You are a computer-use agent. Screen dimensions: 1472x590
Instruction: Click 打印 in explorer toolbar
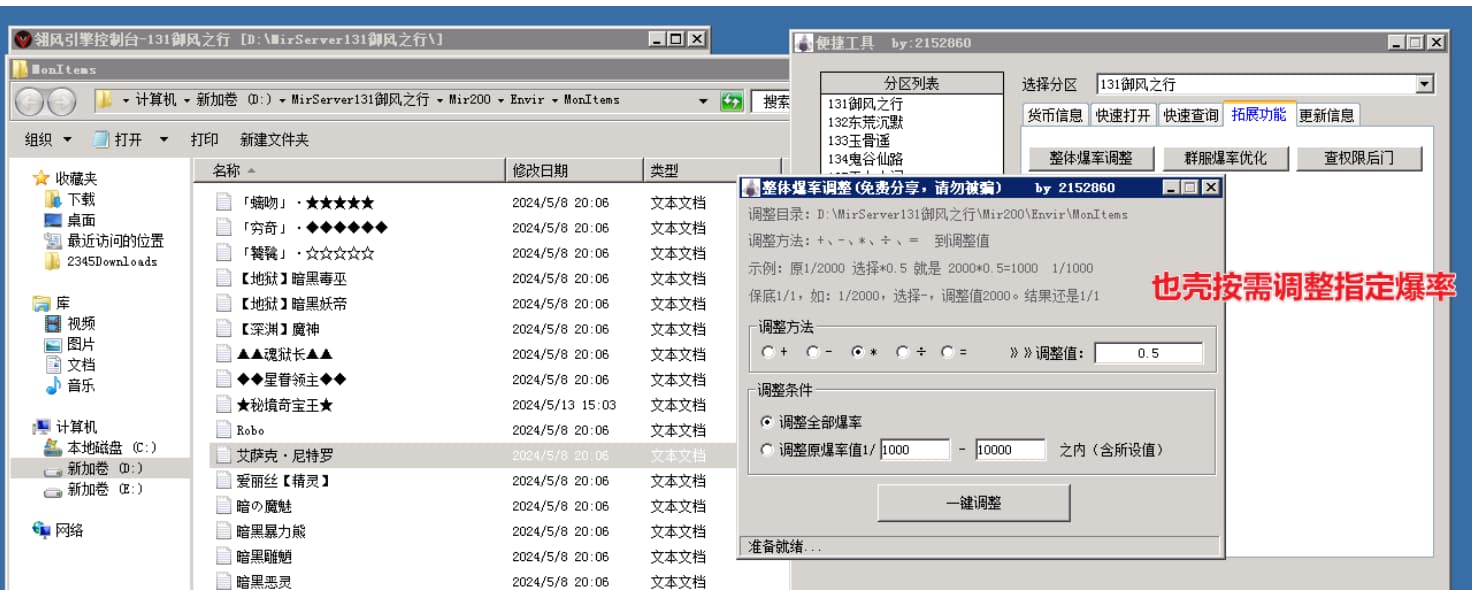(204, 140)
